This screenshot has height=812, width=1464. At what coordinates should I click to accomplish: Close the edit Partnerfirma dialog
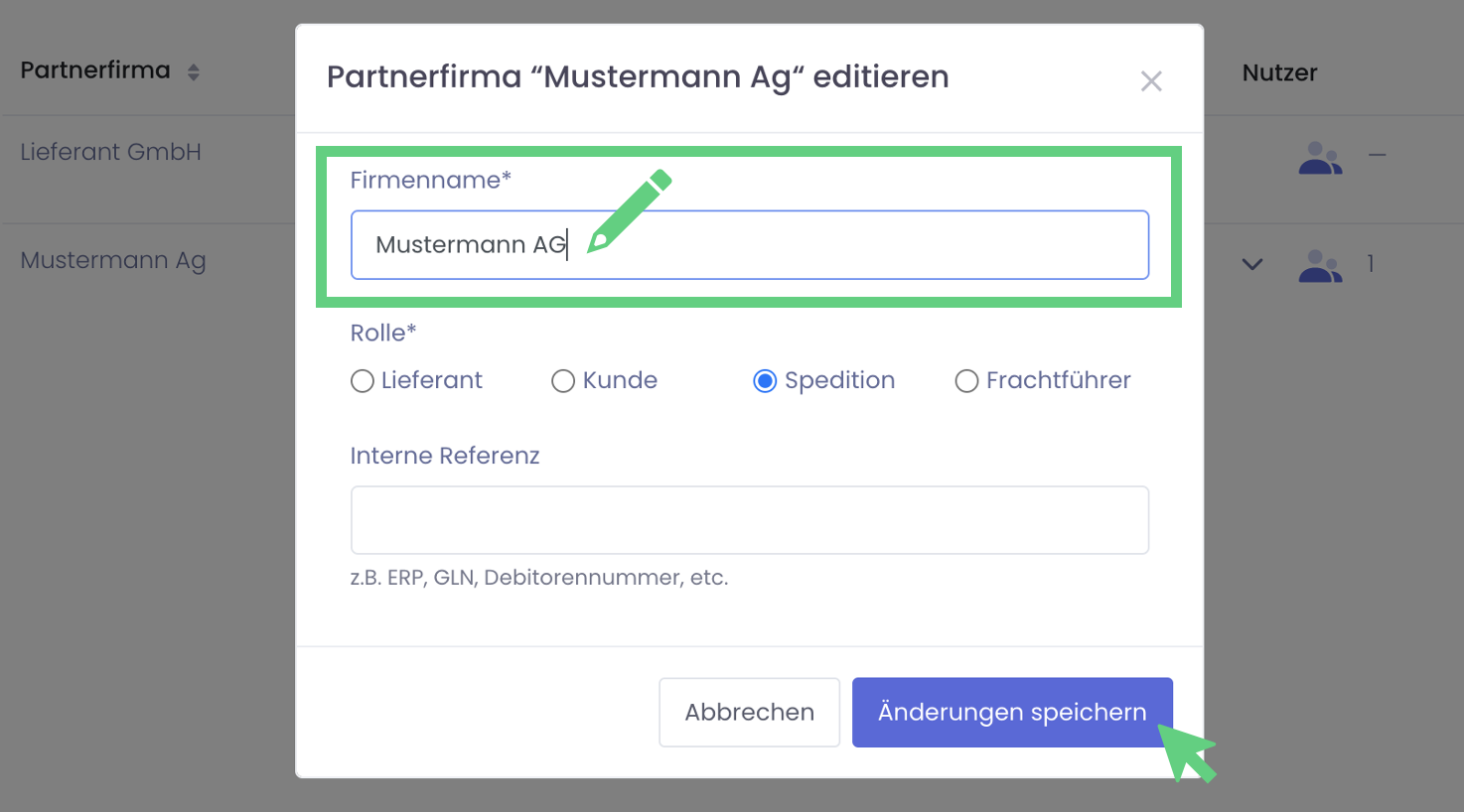(x=1151, y=80)
